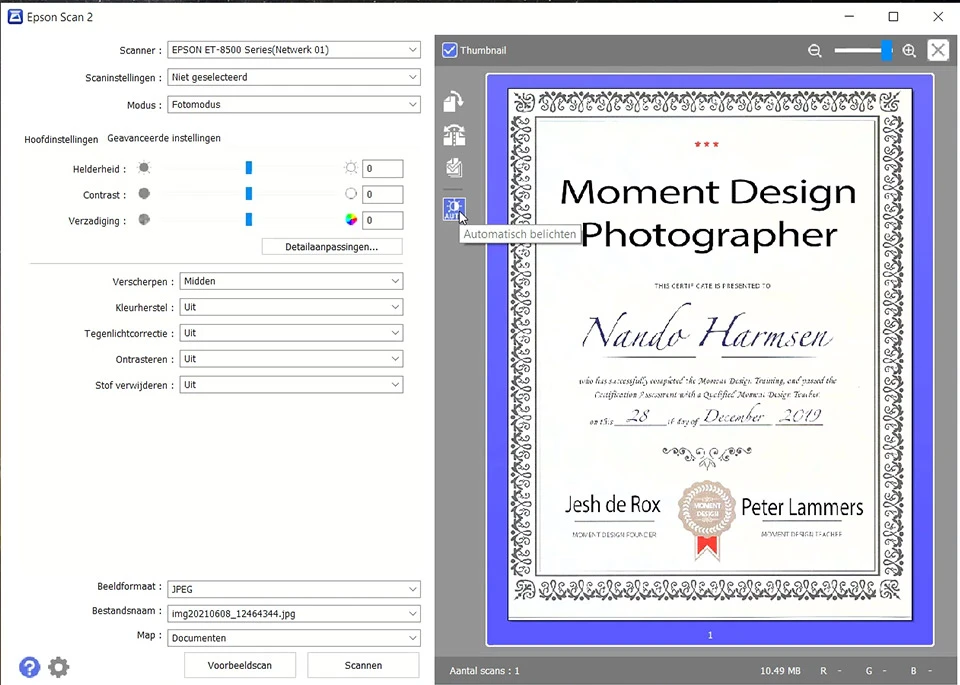
Task: Open the Modus dropdown showing Fotomodus
Action: point(294,105)
